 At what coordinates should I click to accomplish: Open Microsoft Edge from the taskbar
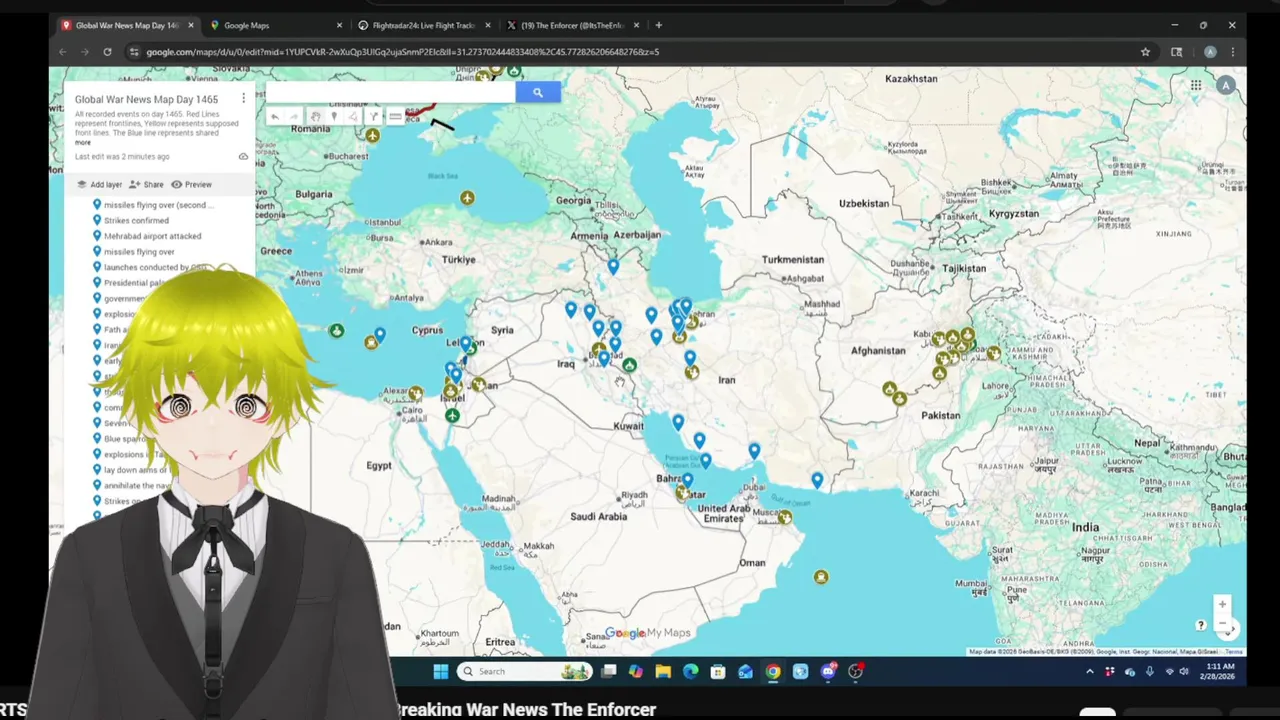(690, 671)
